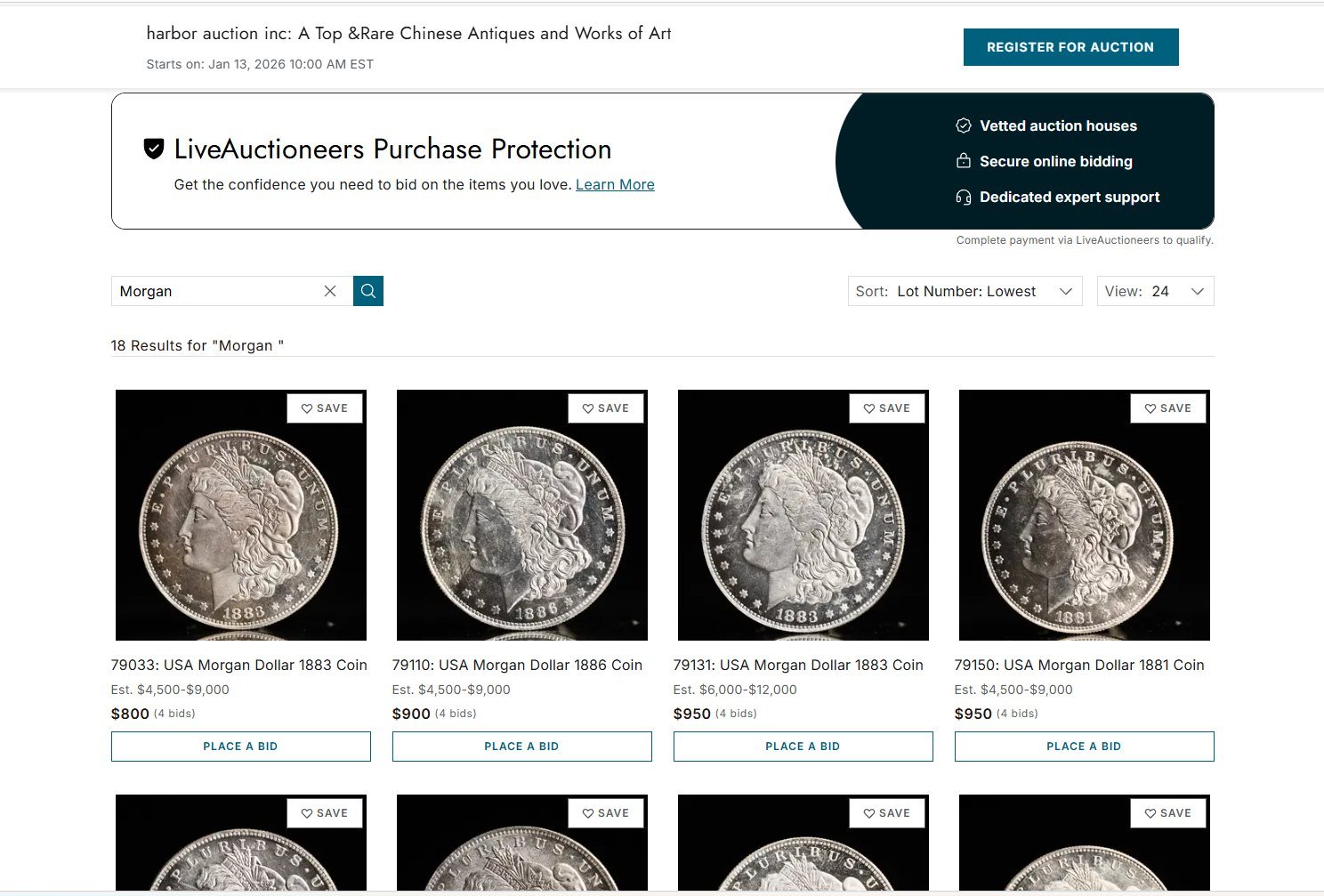Image resolution: width=1324 pixels, height=896 pixels.
Task: Place a bid on lot 79131
Action: [x=803, y=747]
